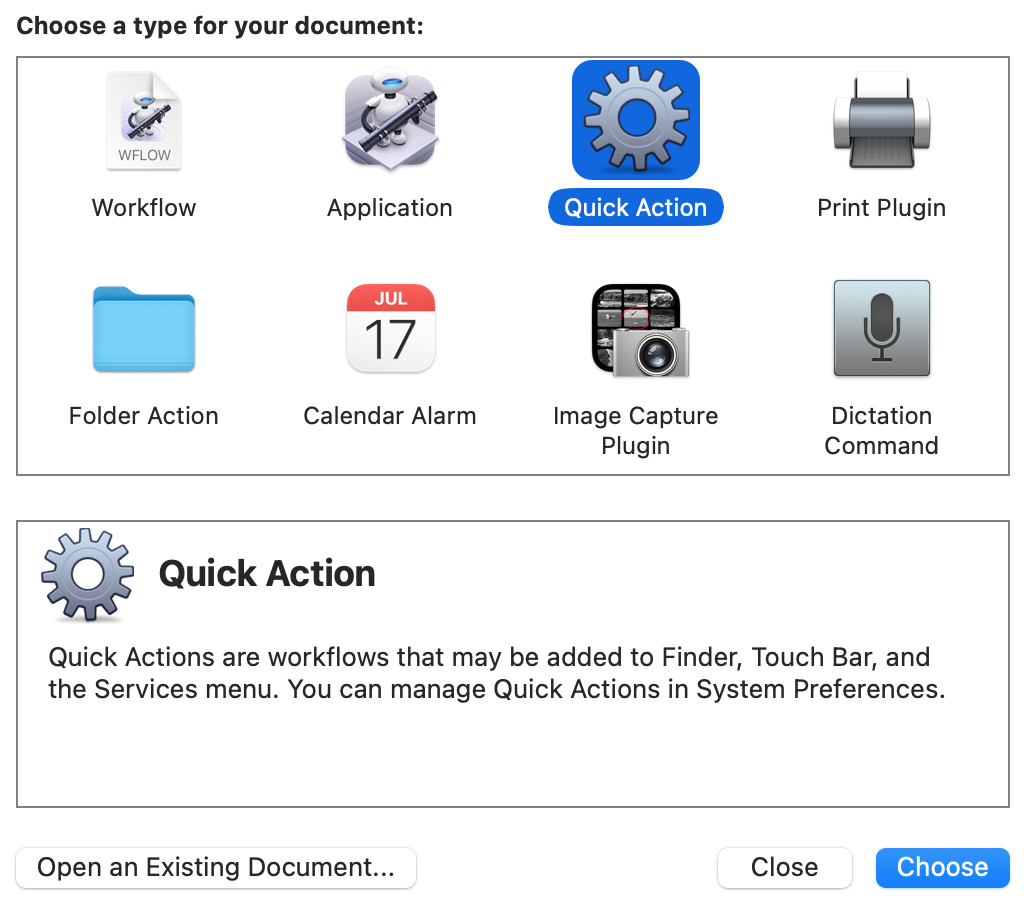
Task: Click the WFLOW label on the Workflow icon
Action: tap(143, 156)
